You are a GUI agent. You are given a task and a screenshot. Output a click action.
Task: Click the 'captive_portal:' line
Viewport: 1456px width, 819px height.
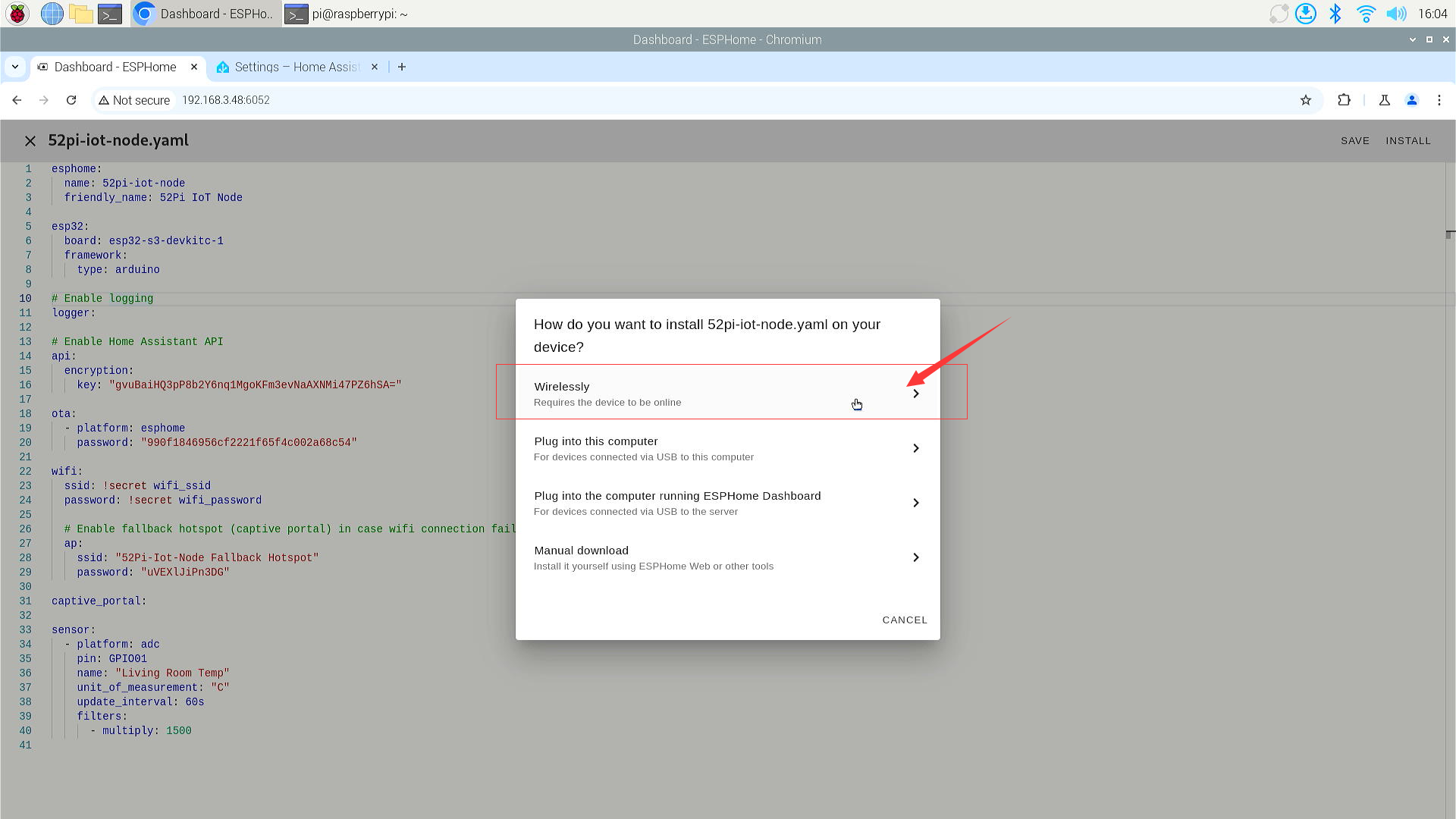coord(99,601)
